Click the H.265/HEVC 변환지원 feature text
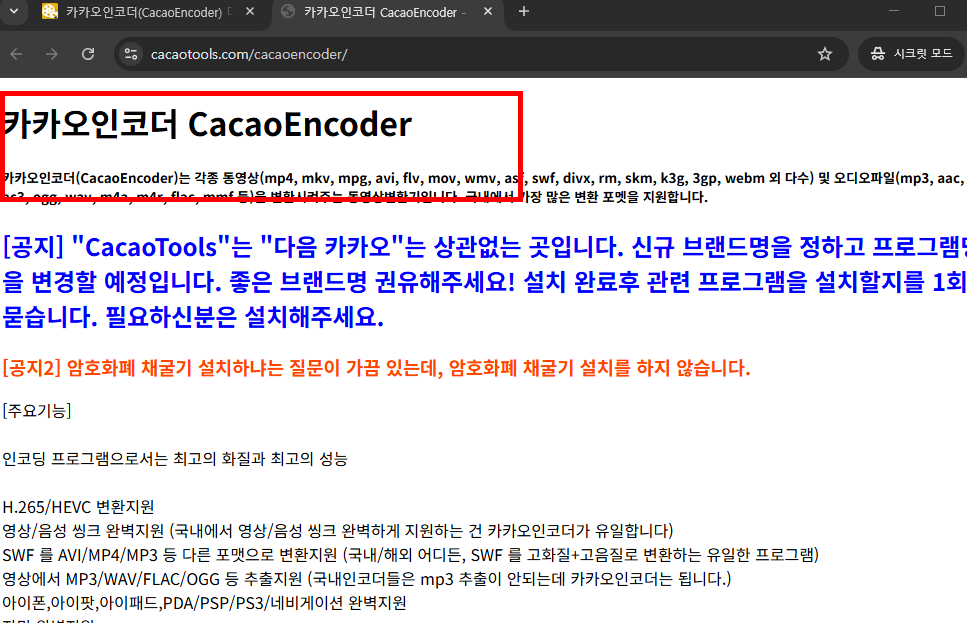Screen dimensions: 967x623 (x=78, y=507)
